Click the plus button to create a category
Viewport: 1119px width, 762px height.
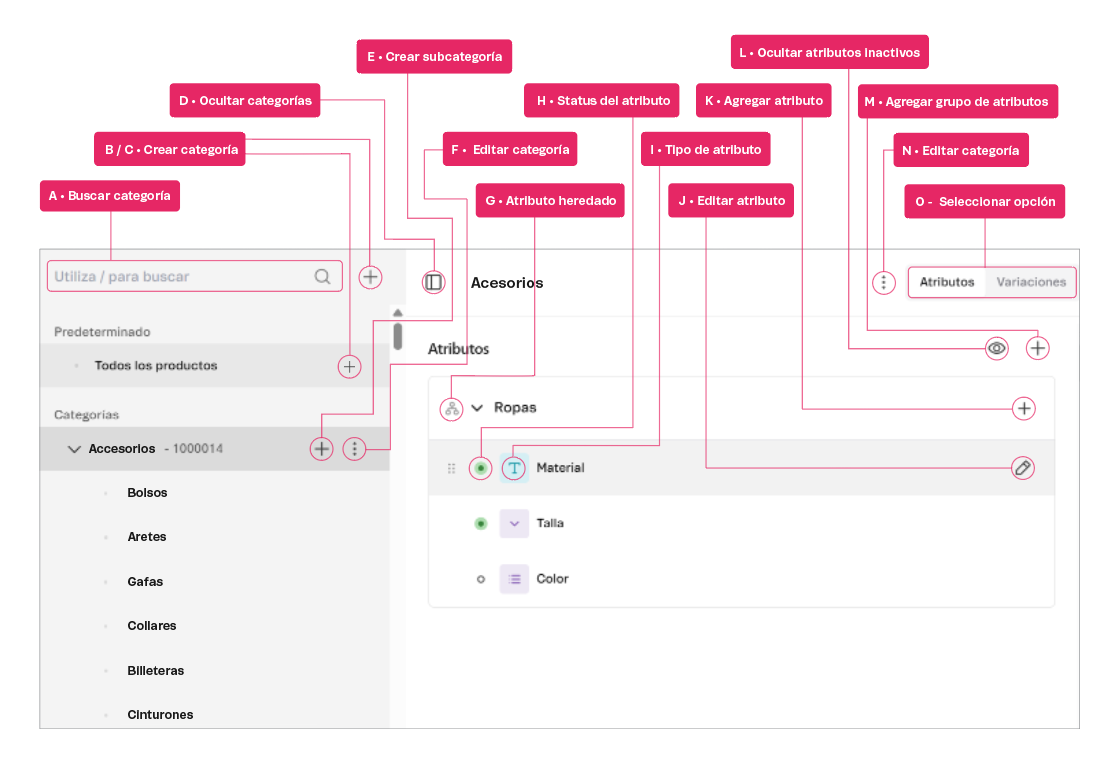[x=370, y=277]
